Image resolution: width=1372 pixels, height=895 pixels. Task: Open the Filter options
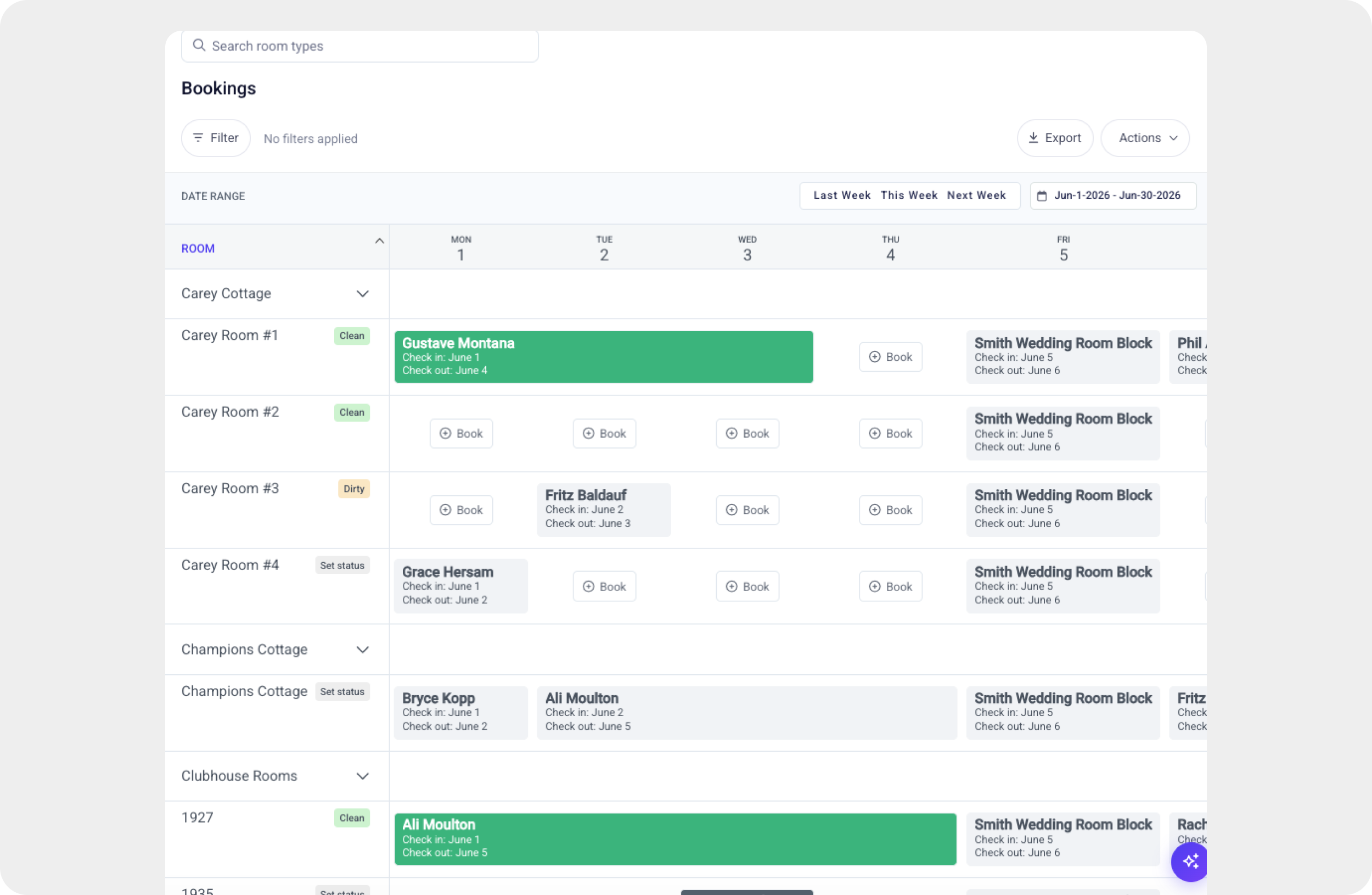click(x=216, y=138)
